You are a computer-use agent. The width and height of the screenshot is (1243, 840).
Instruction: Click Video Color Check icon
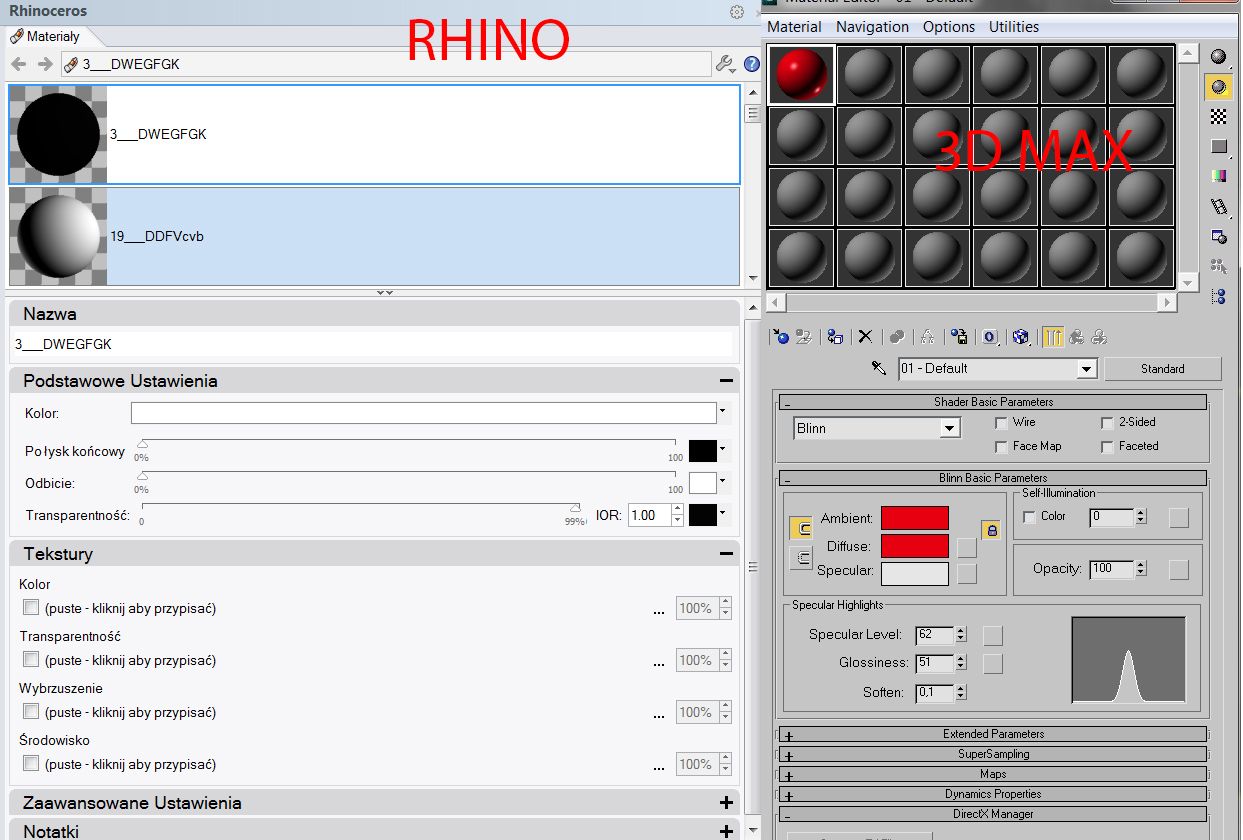click(x=1218, y=177)
